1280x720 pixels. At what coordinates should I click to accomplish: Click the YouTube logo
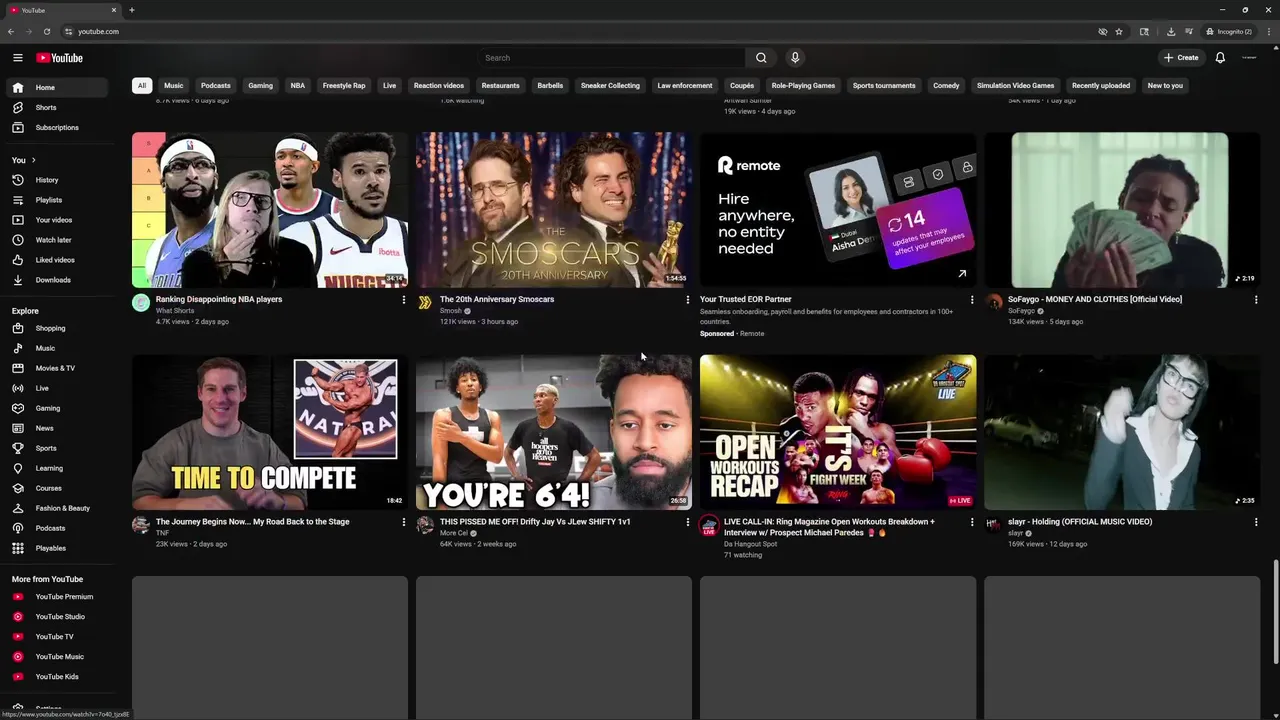tap(60, 58)
